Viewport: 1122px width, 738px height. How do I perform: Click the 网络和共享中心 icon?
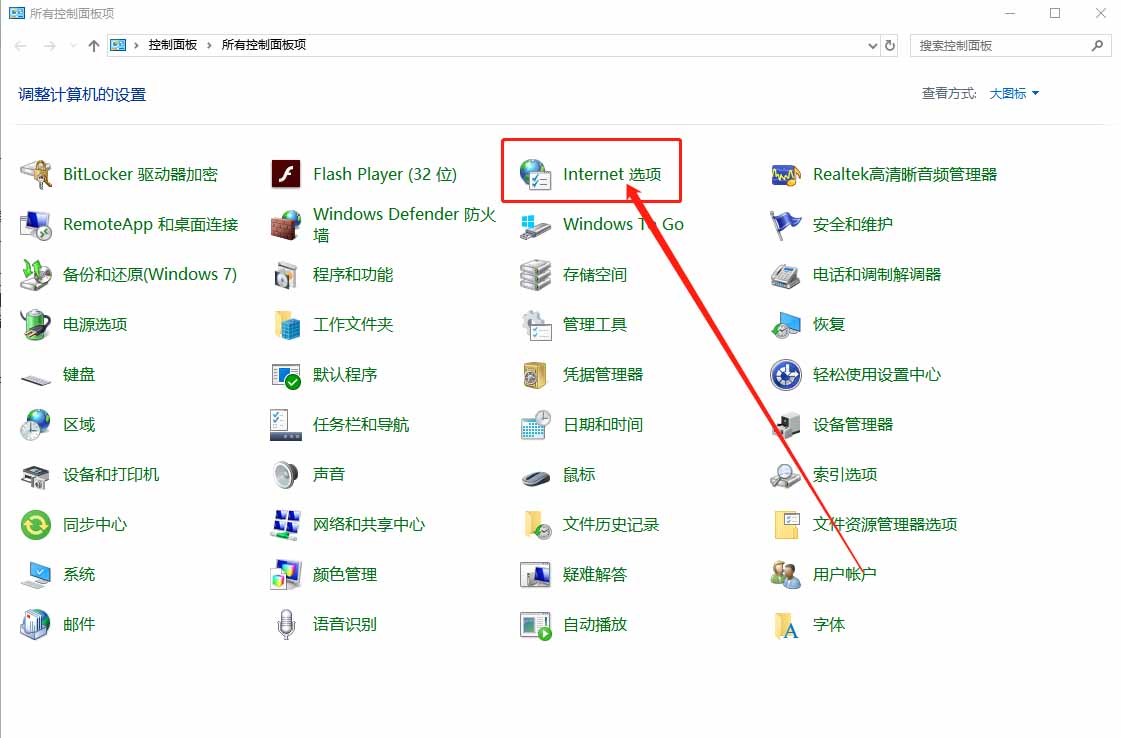pyautogui.click(x=286, y=525)
